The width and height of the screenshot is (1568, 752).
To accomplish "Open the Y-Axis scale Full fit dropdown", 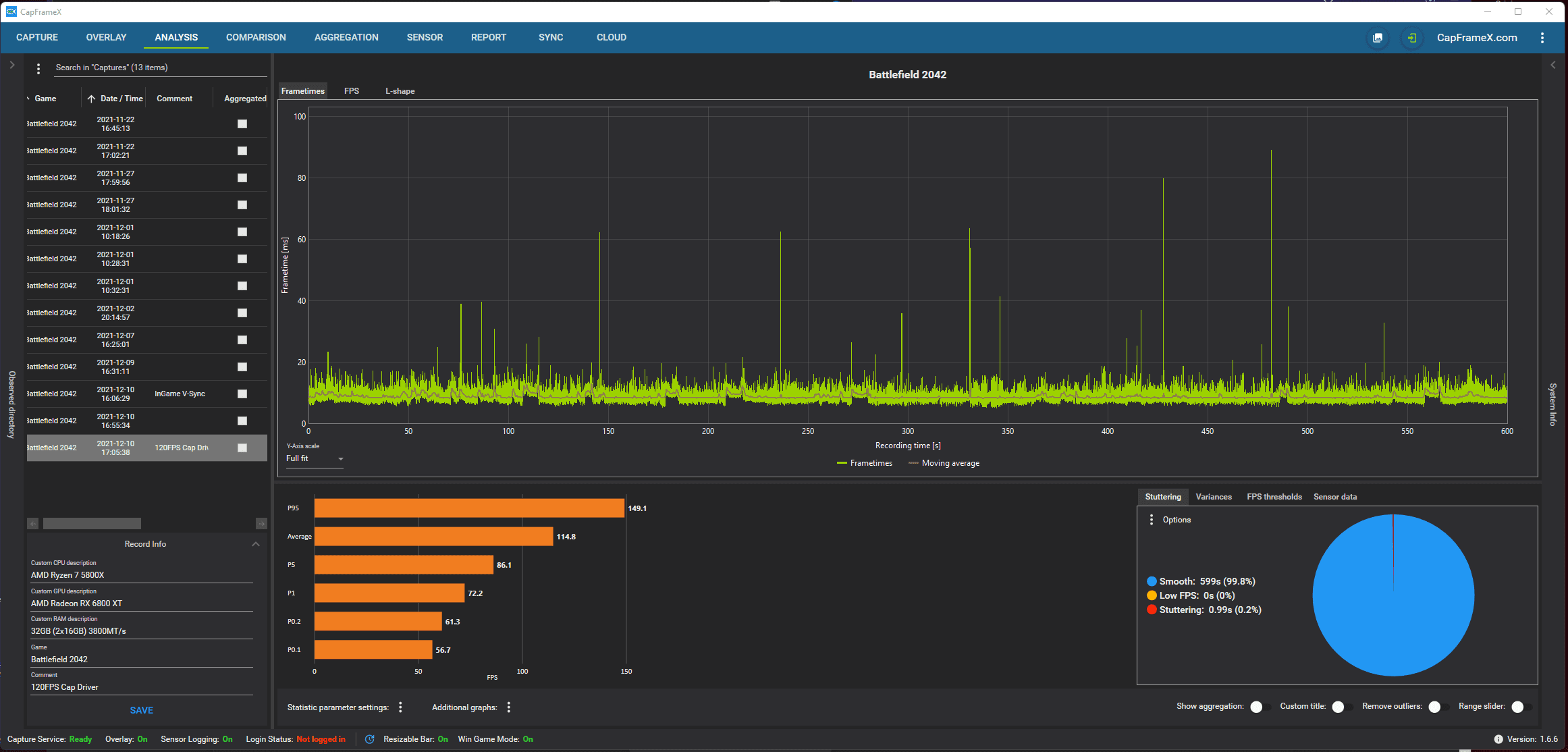I will 315,458.
